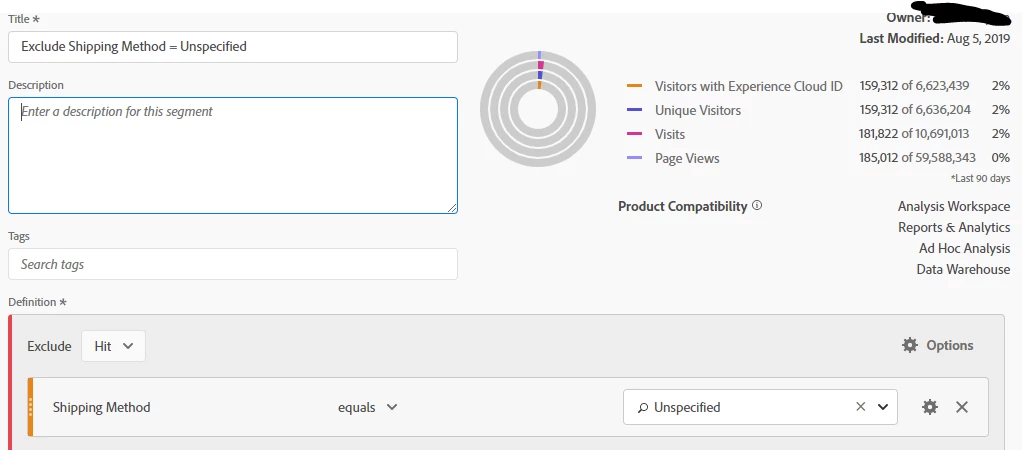Image resolution: width=1022 pixels, height=450 pixels.
Task: Remove the Shipping Method rule with X
Action: tap(962, 407)
